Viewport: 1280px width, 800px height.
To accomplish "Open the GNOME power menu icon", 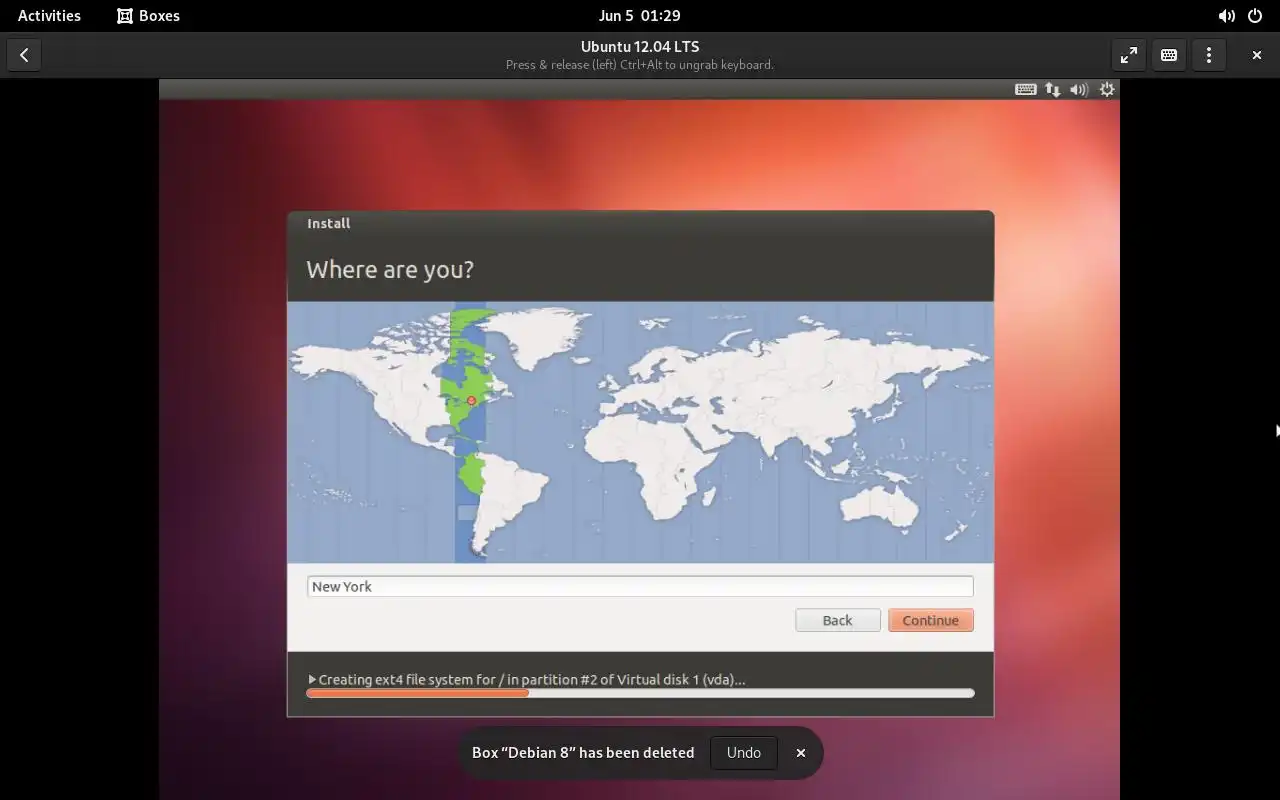I will [x=1255, y=16].
